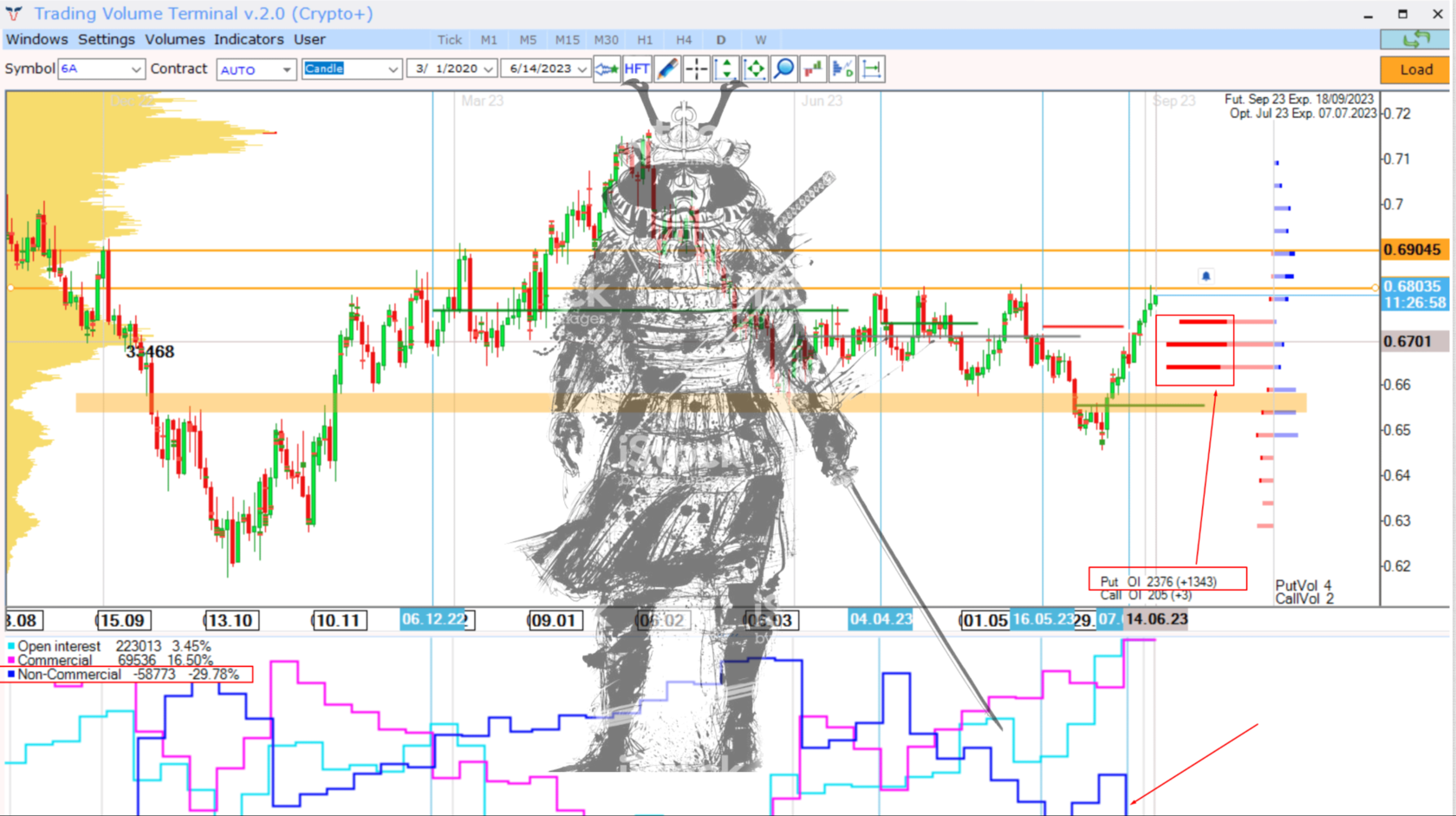Select the D daily timeframe
The height and width of the screenshot is (816, 1456).
[x=721, y=40]
